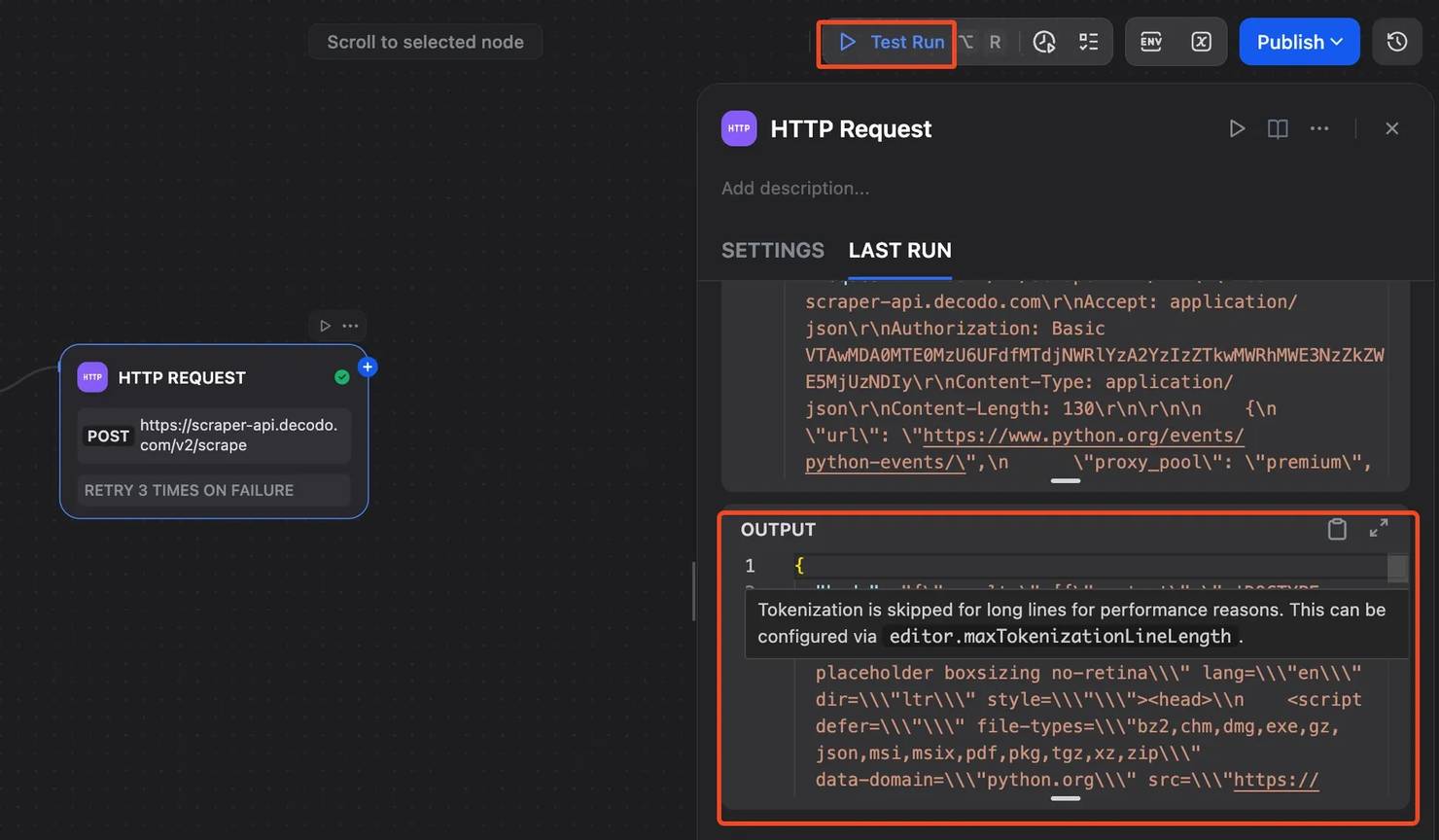
Task: Copy the OUTPUT content with clipboard icon
Action: 1337,529
